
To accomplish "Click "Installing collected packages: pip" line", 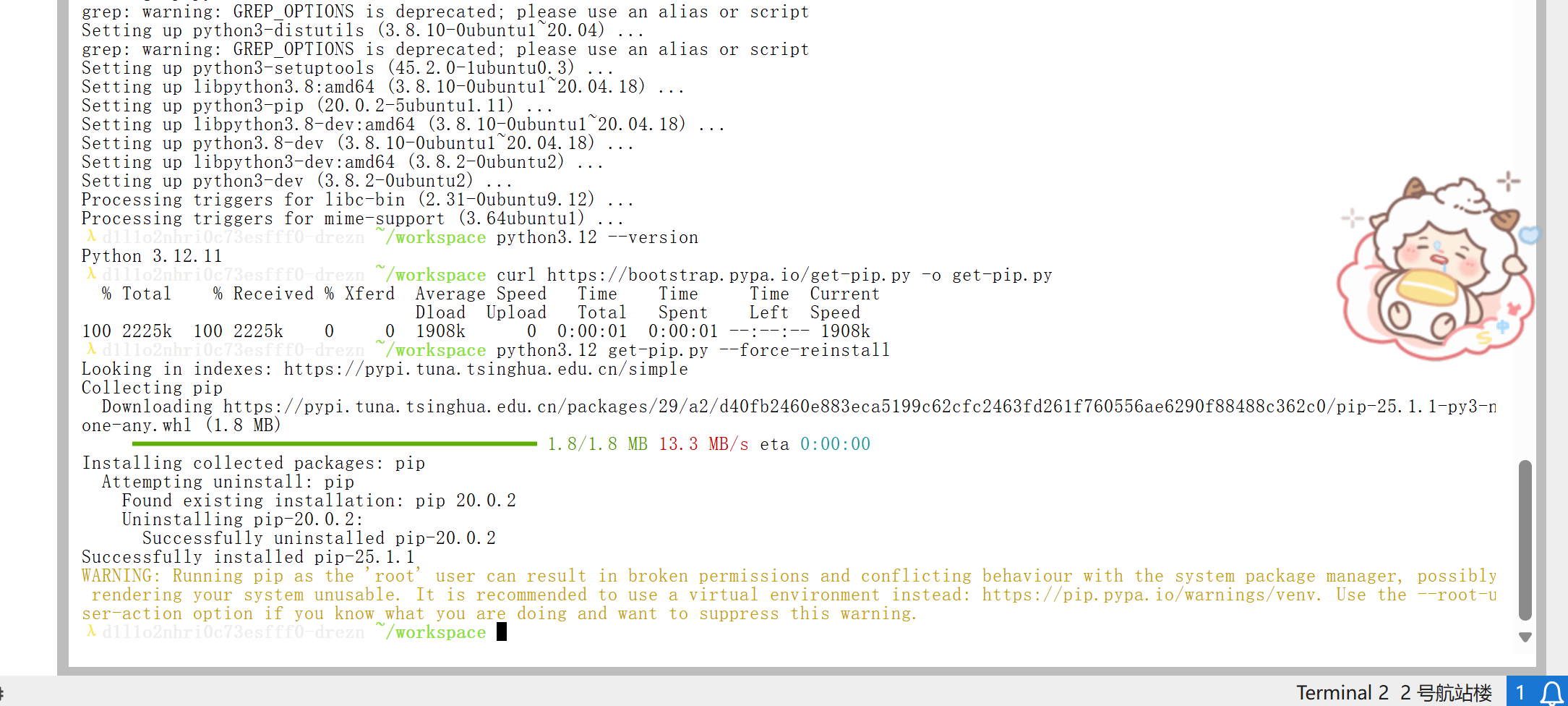I will pyautogui.click(x=253, y=463).
